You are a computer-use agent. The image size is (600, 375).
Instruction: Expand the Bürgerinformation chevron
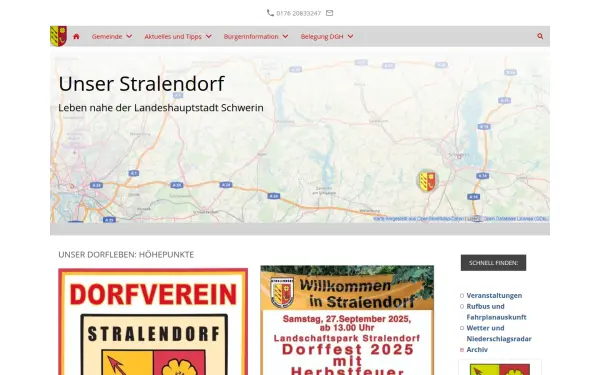[x=285, y=36]
